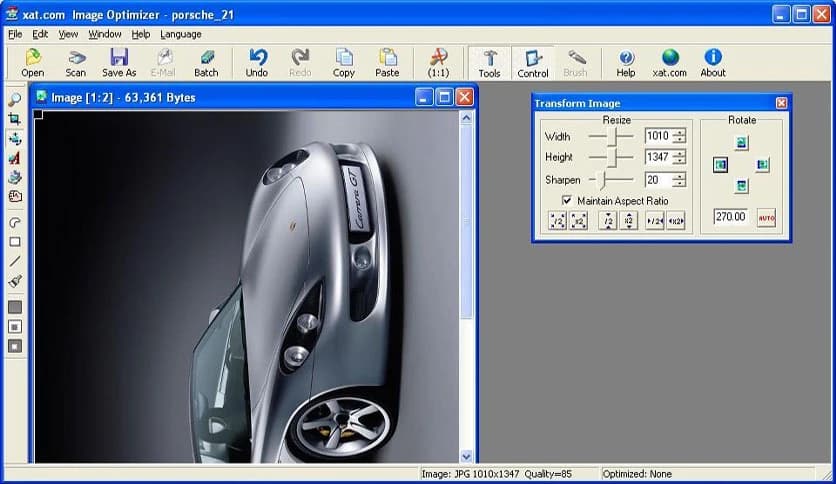This screenshot has height=484, width=836.
Task: Click the horizontal-arrows /2 width button
Action: 655,220
